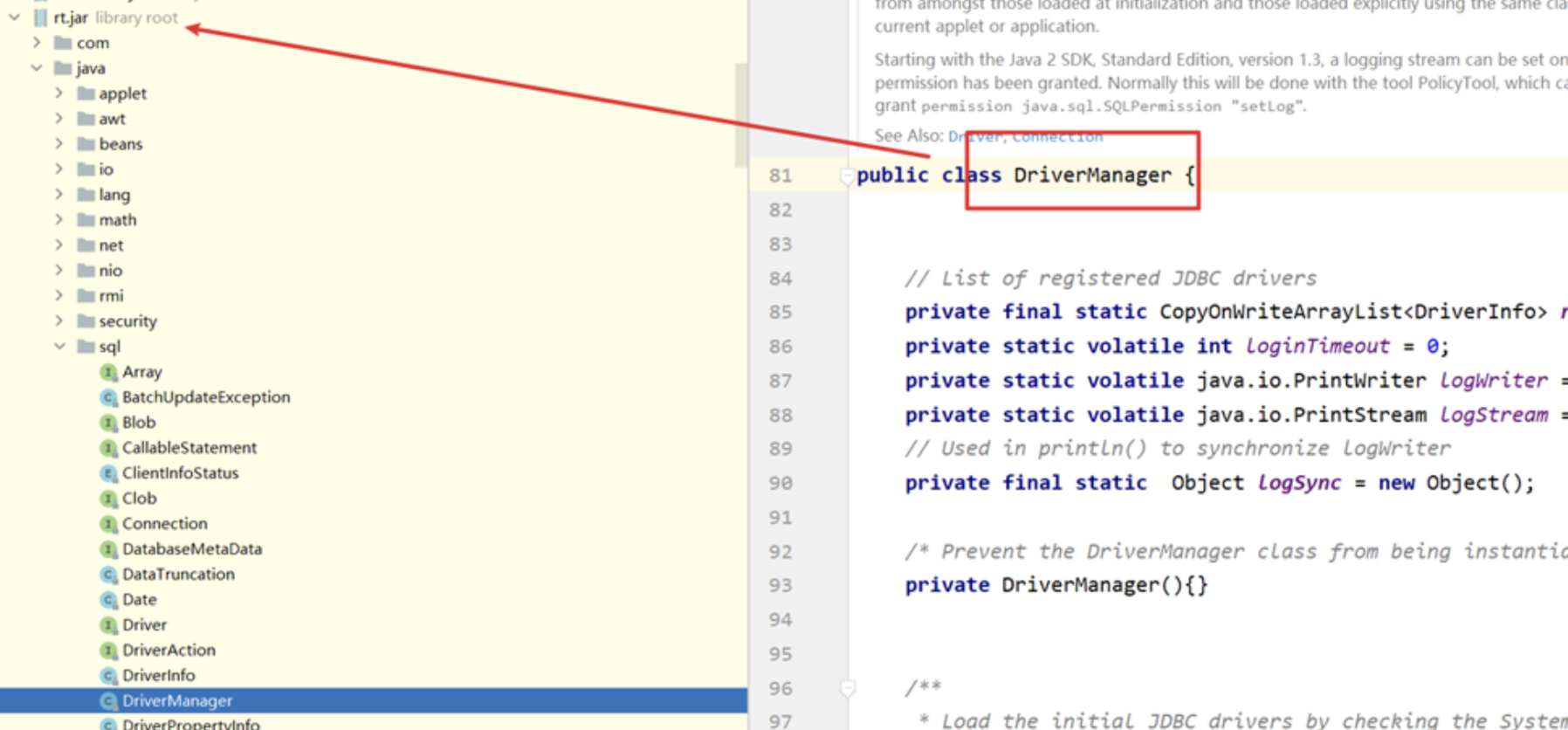Click the java folder icon
The width and height of the screenshot is (1568, 730).
(63, 68)
